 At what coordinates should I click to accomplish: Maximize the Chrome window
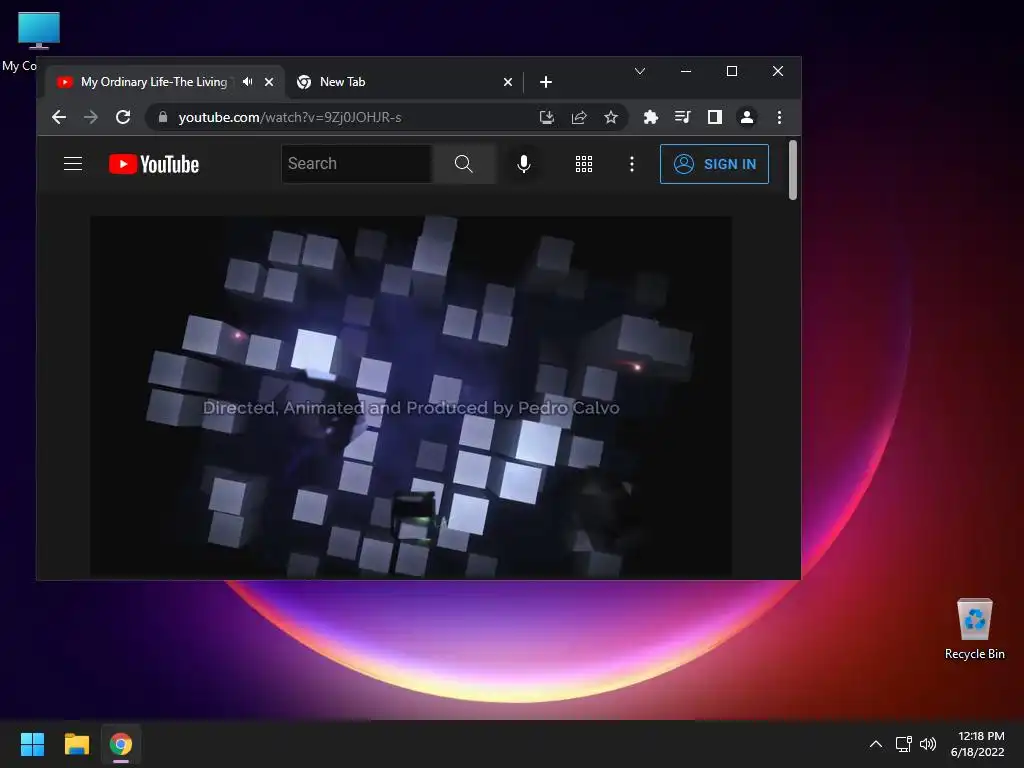[x=732, y=71]
